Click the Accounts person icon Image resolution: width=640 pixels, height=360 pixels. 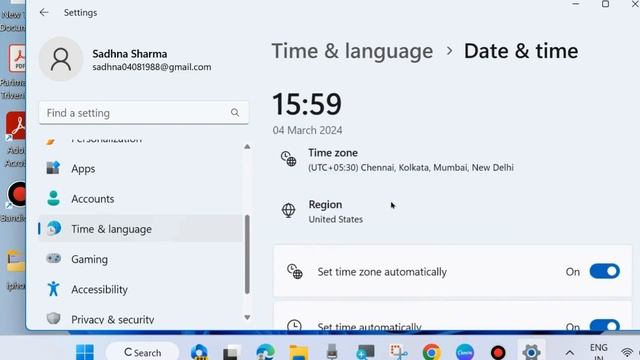click(x=53, y=198)
